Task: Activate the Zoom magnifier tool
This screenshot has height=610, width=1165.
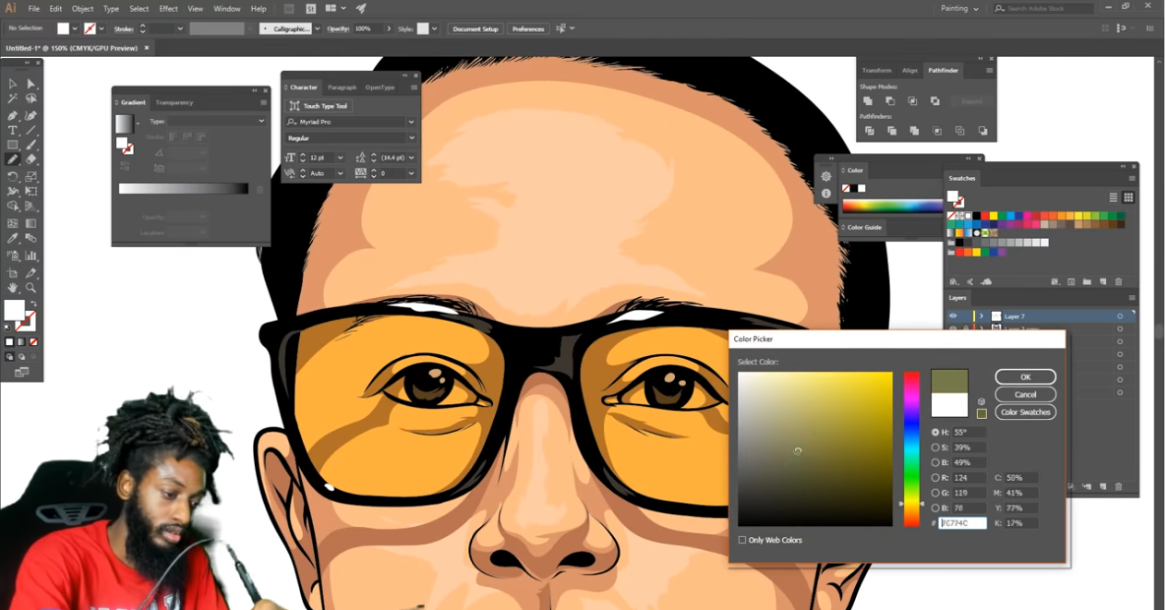Action: (31, 288)
